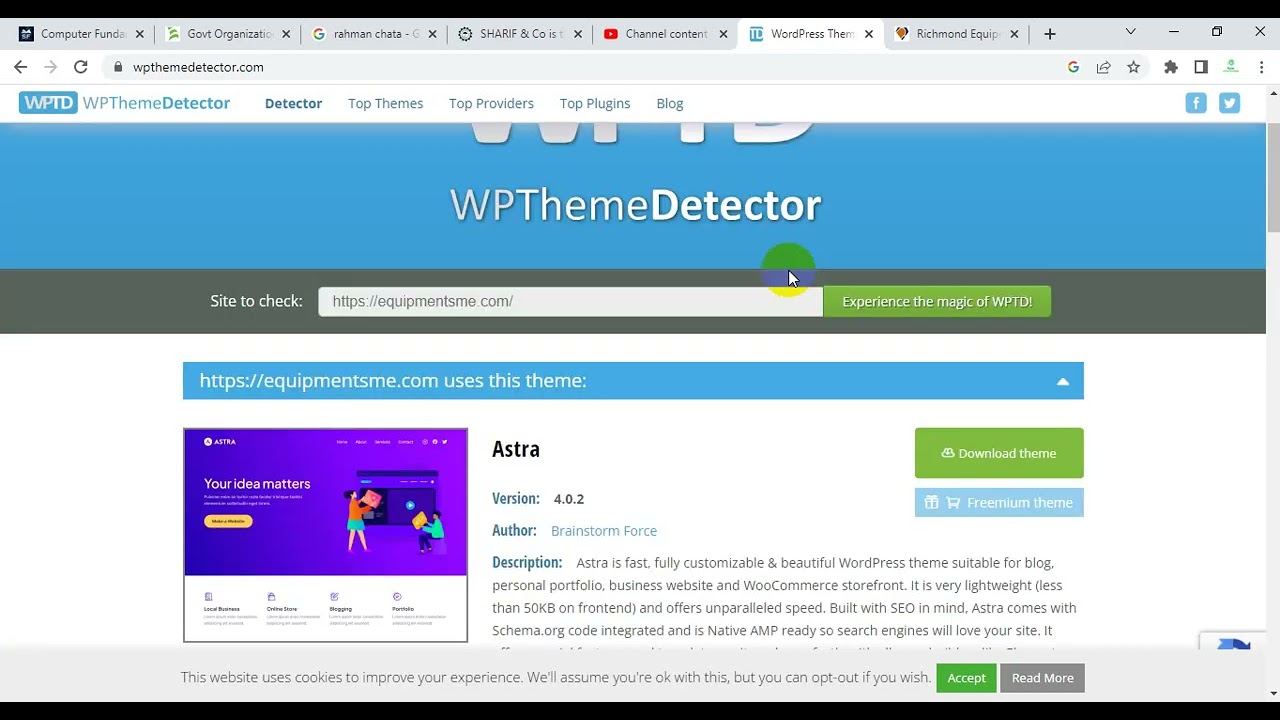Open tab search dropdown arrow
Viewport: 1280px width, 720px height.
pyautogui.click(x=1130, y=32)
